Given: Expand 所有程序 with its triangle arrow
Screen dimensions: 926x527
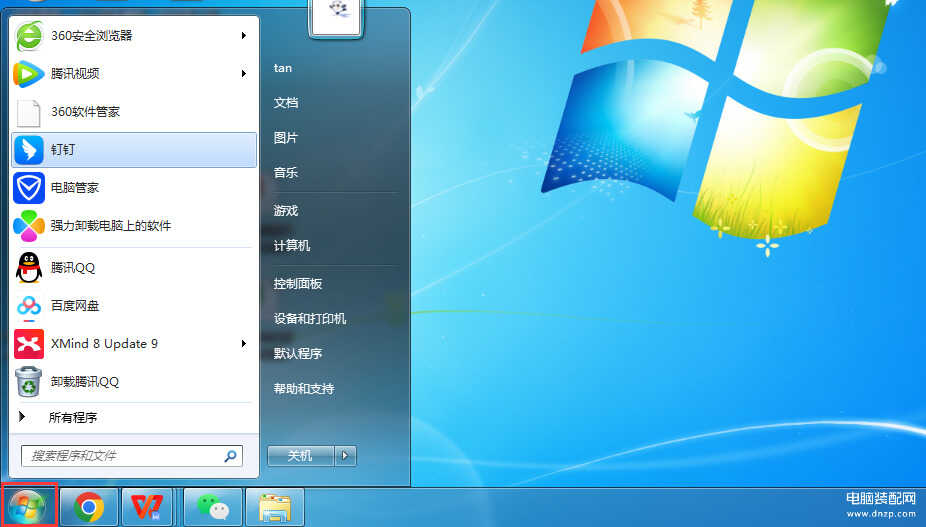Looking at the screenshot, I should (x=22, y=417).
